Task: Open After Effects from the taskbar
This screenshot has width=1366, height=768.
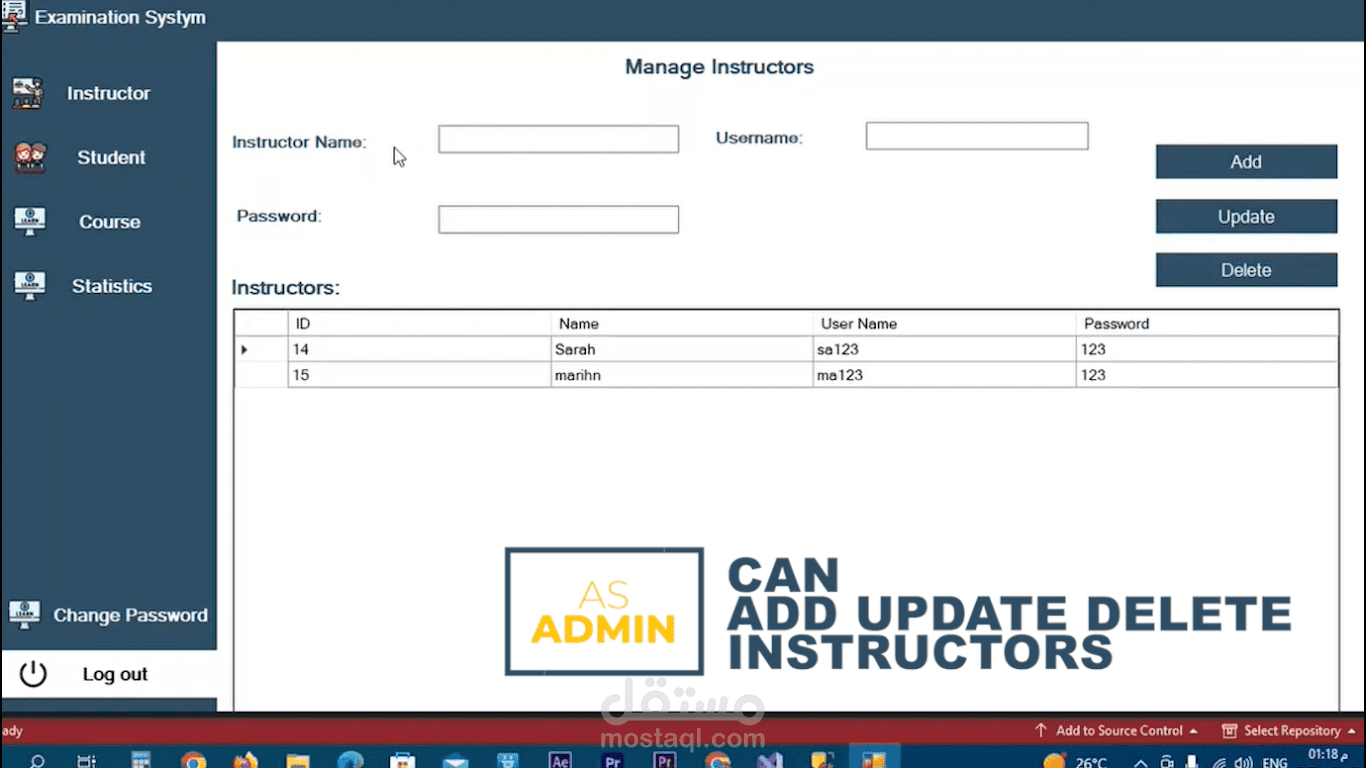Action: coord(560,761)
